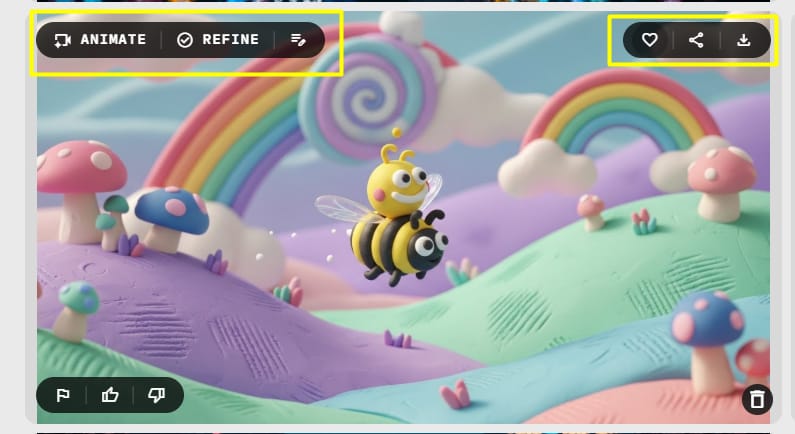Screen dimensions: 795x434
Task: Open the edit prompt pencil icon
Action: 298,40
